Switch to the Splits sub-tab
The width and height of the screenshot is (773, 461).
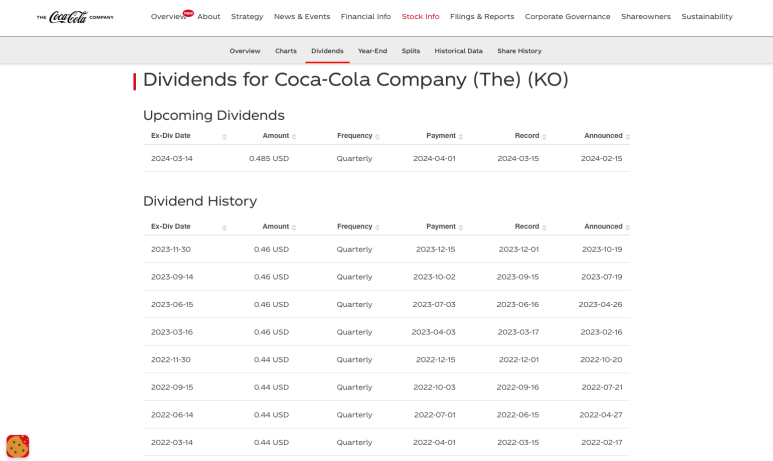click(411, 51)
